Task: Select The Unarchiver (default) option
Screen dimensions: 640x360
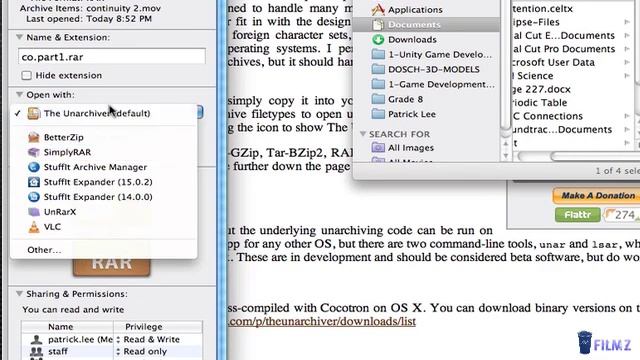Action: [x=104, y=113]
